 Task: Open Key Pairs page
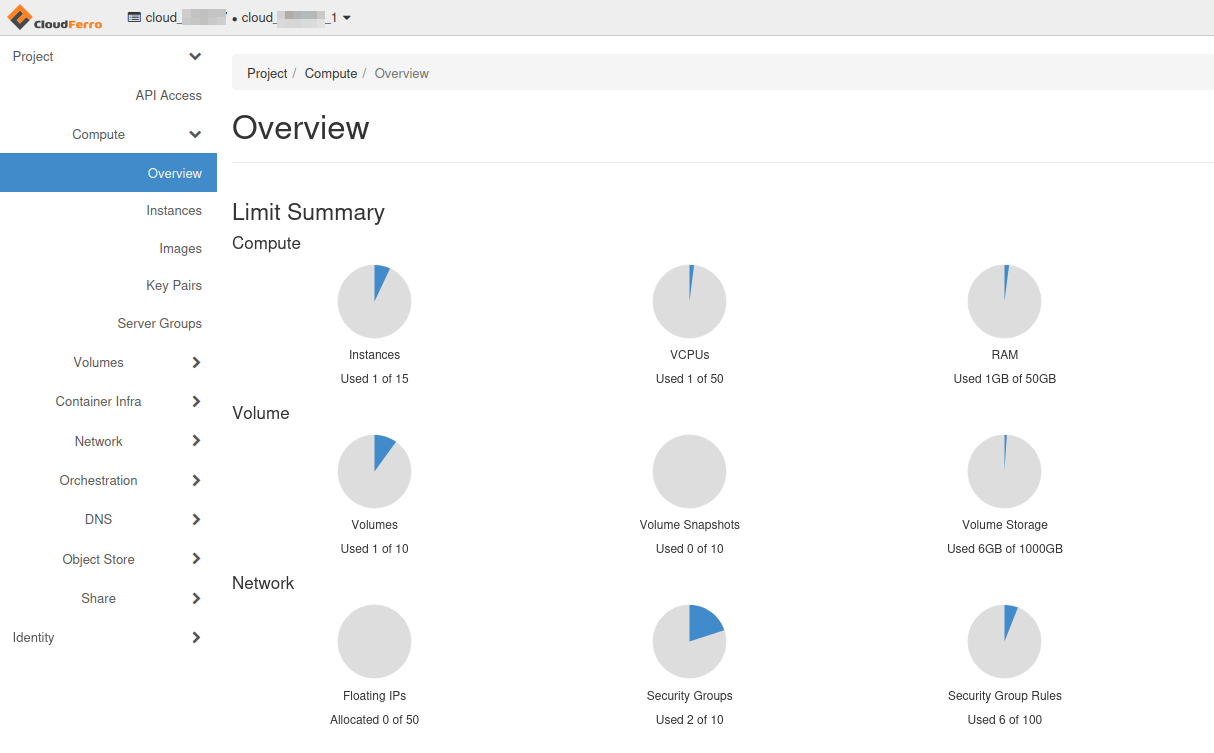[174, 286]
